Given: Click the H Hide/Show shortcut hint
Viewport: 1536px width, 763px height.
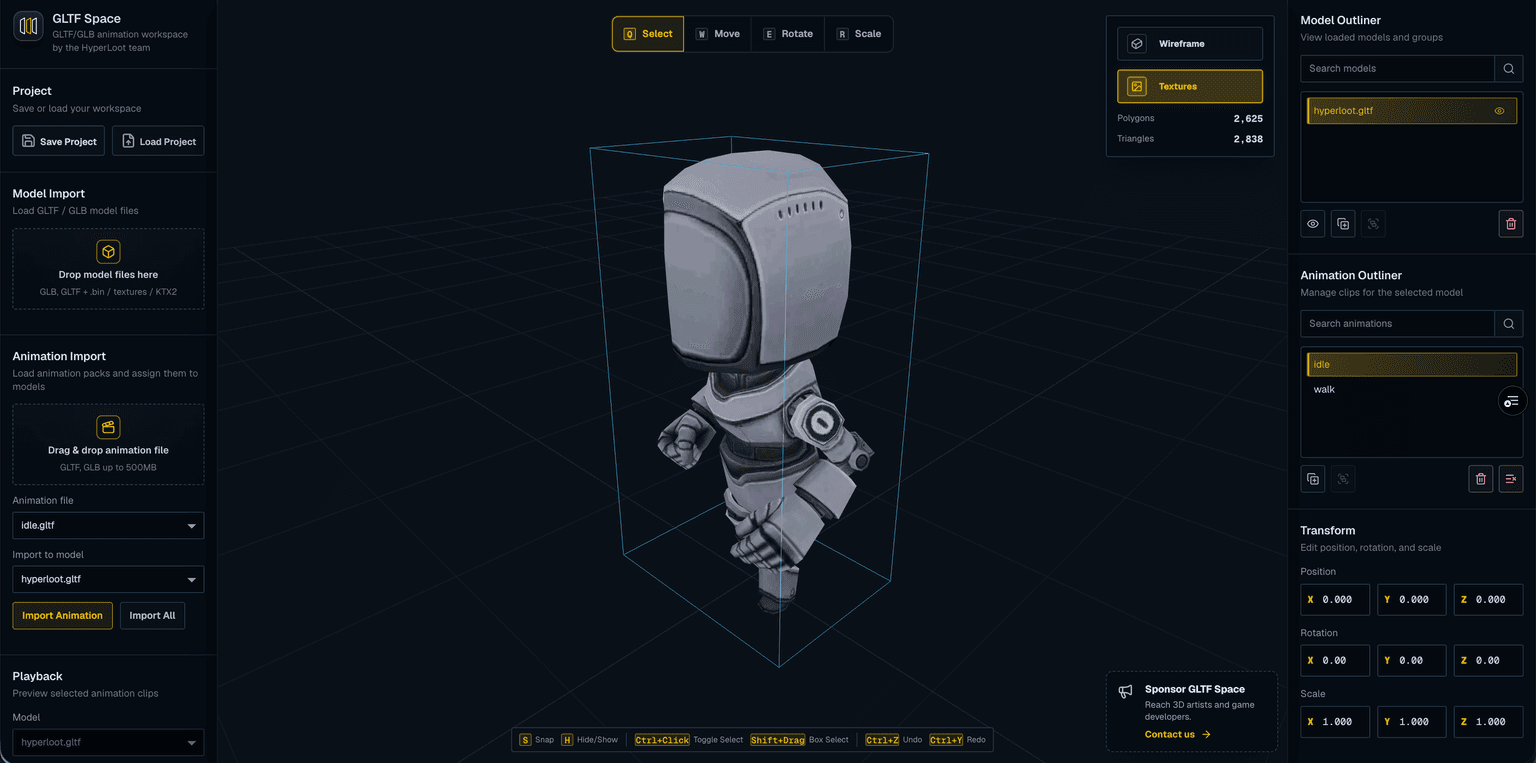Looking at the screenshot, I should pyautogui.click(x=590, y=740).
